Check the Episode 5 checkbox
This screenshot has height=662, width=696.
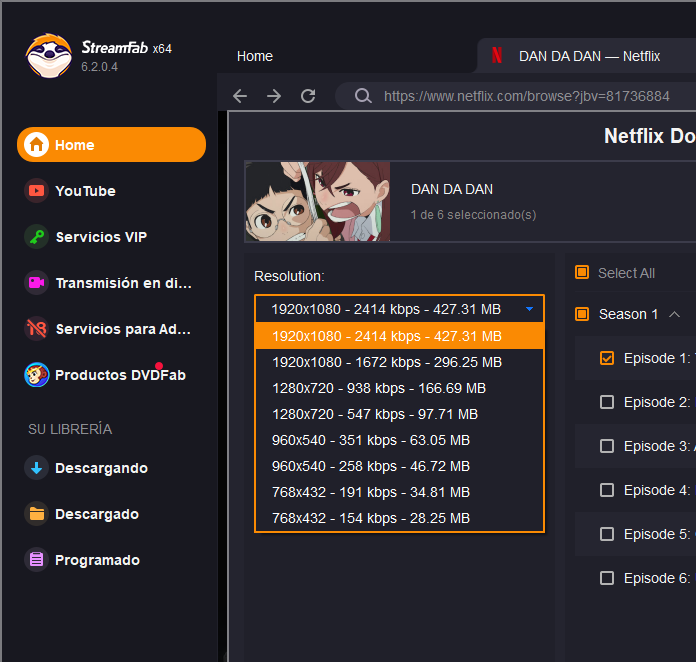[x=607, y=534]
